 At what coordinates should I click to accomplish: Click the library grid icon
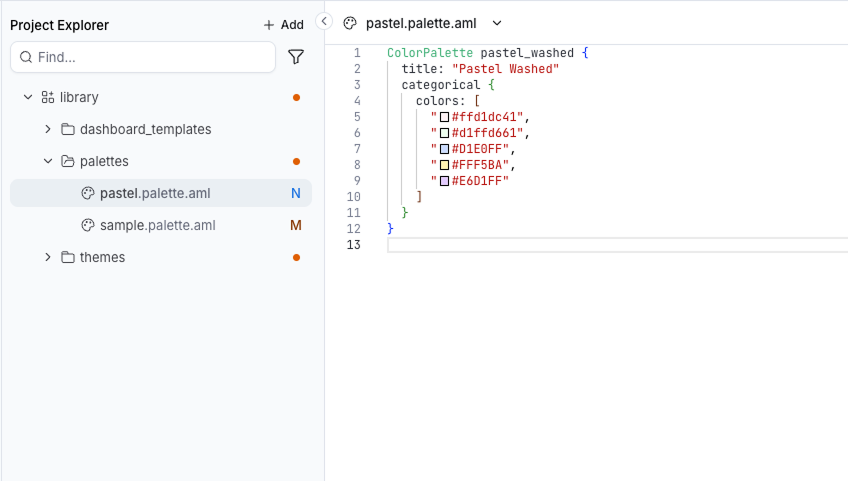48,97
